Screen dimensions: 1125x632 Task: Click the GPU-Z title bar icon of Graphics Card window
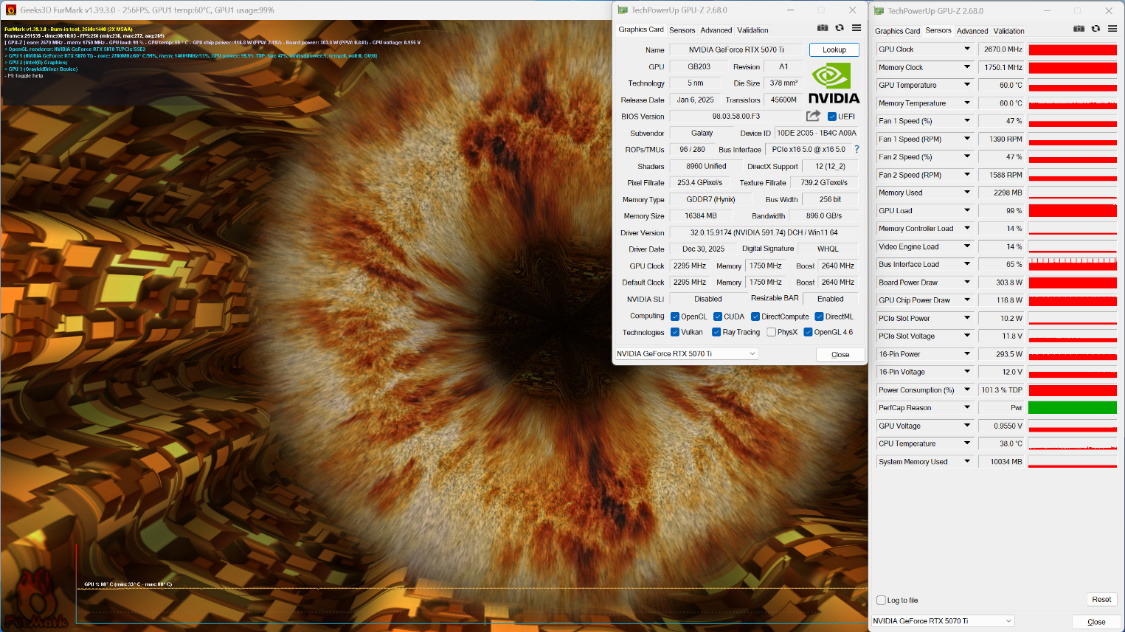622,10
